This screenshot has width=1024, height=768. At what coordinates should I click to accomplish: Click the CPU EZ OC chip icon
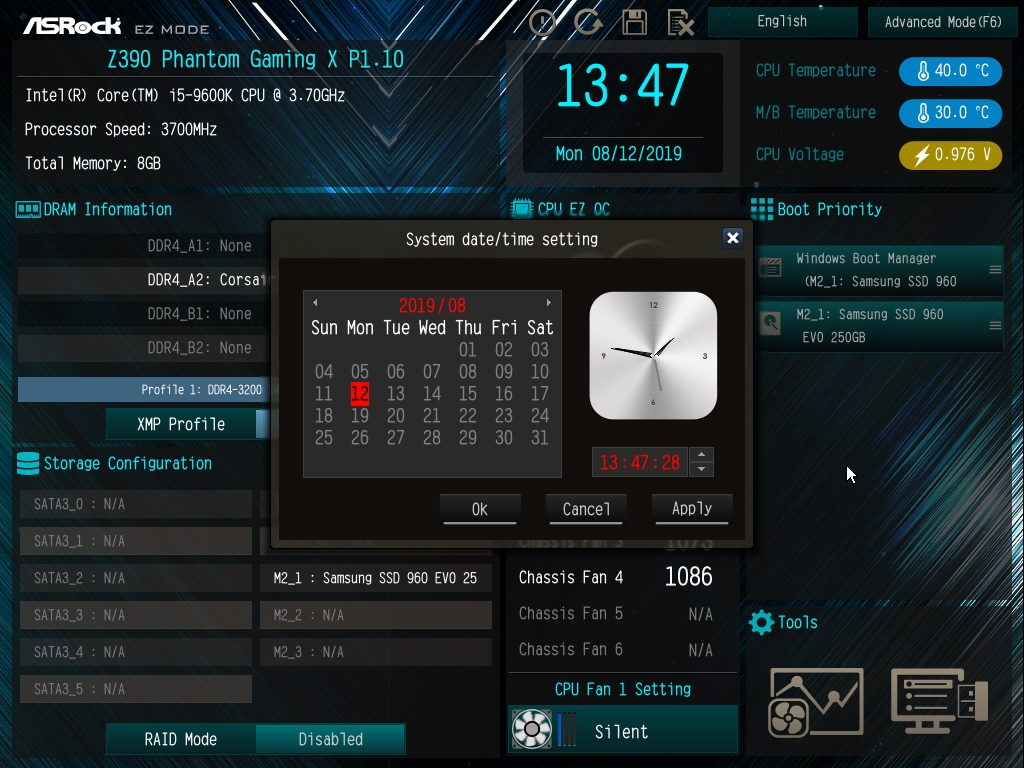click(521, 209)
